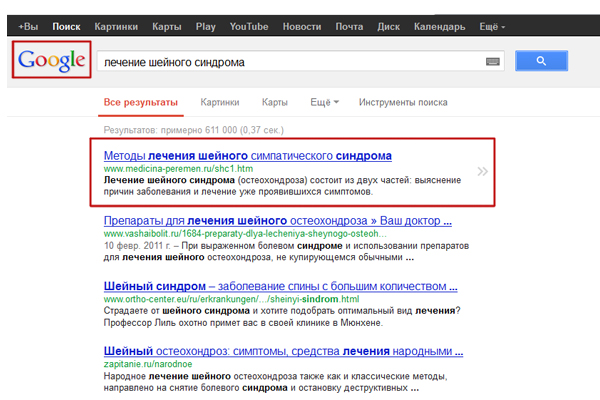600x400 pixels.
Task: Click the www.vashaibolit.ru result URL
Action: tap(245, 234)
